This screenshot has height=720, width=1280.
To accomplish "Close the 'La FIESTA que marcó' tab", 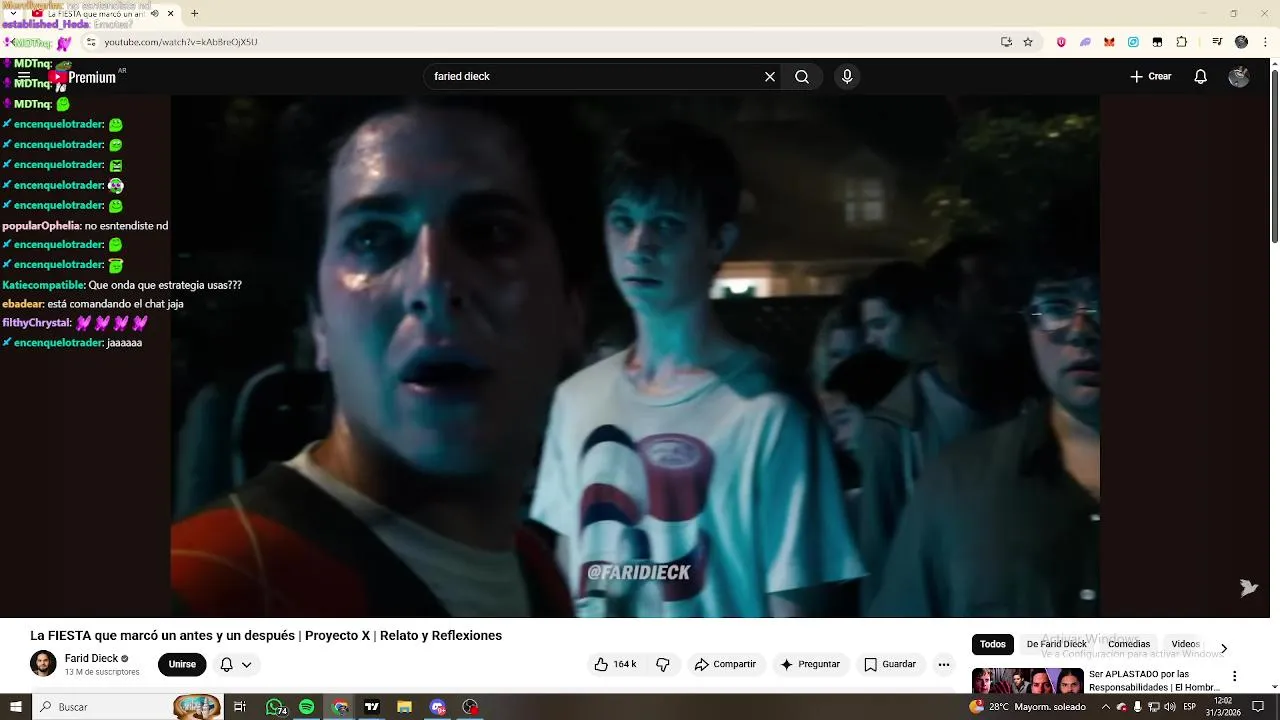I will [170, 14].
